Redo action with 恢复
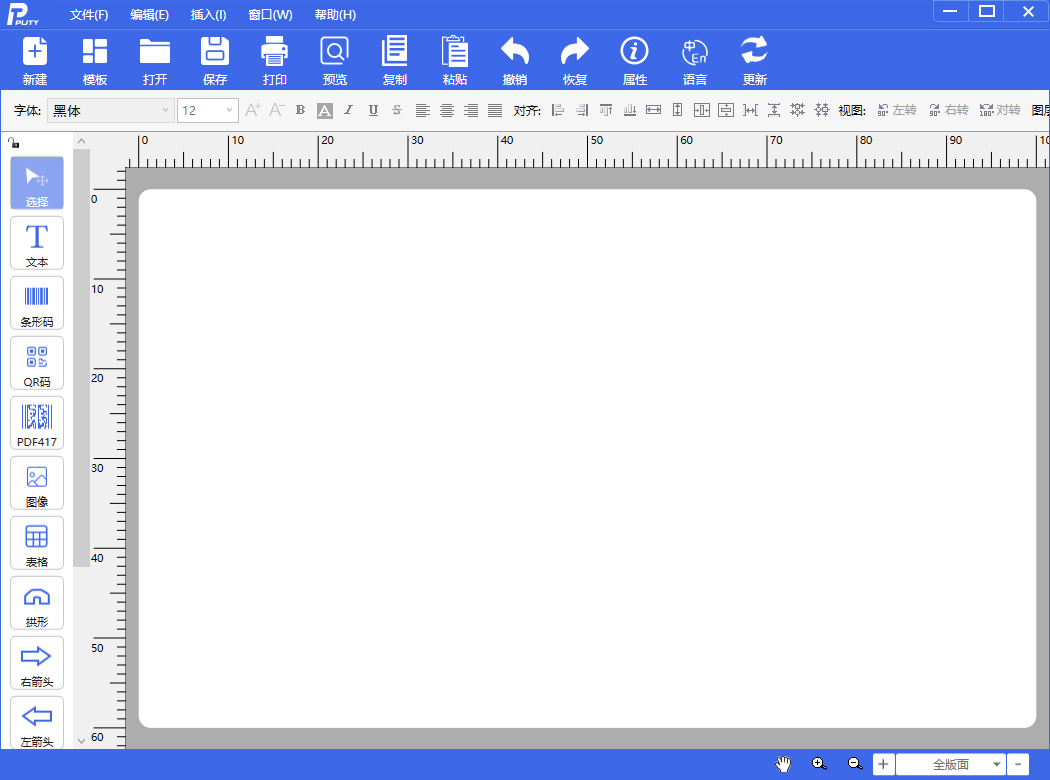The image size is (1050, 780). tap(575, 60)
